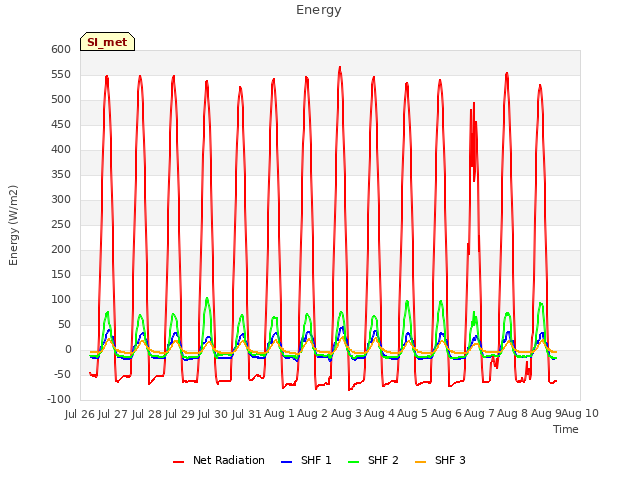Click the 150 y-axis tick label
Viewport: 640px width, 480px height.
click(x=61, y=275)
